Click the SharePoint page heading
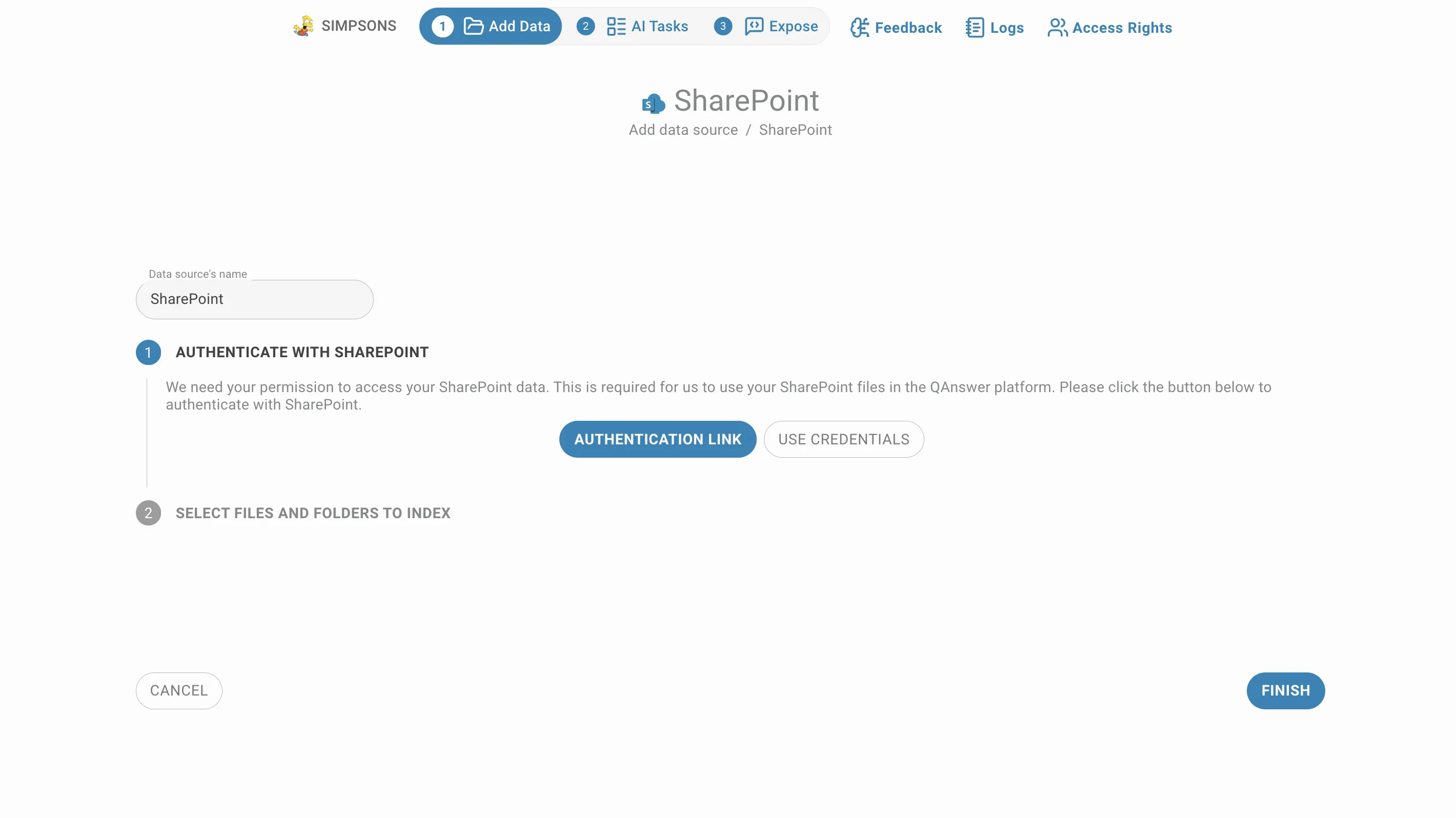 point(746,100)
